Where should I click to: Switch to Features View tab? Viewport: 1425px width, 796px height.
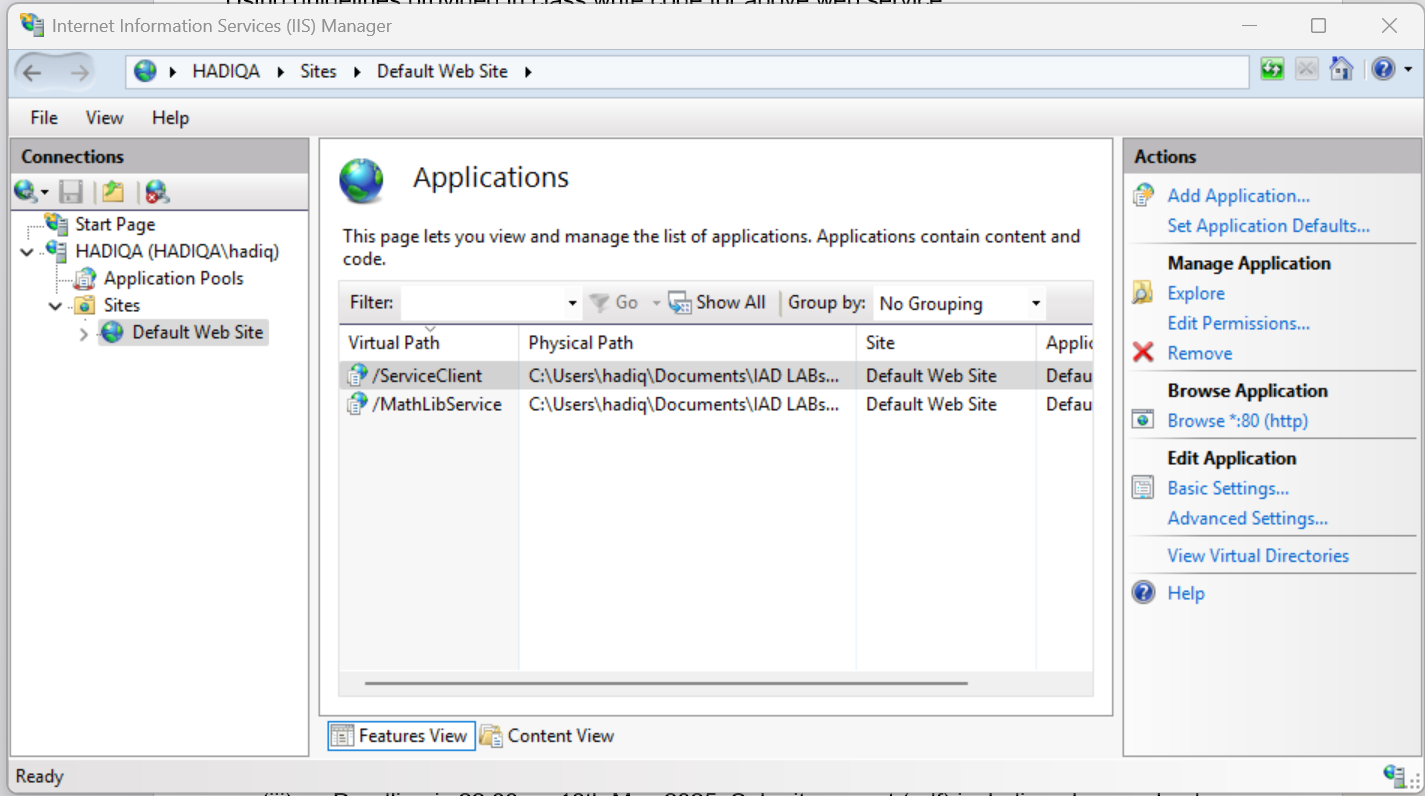click(401, 736)
